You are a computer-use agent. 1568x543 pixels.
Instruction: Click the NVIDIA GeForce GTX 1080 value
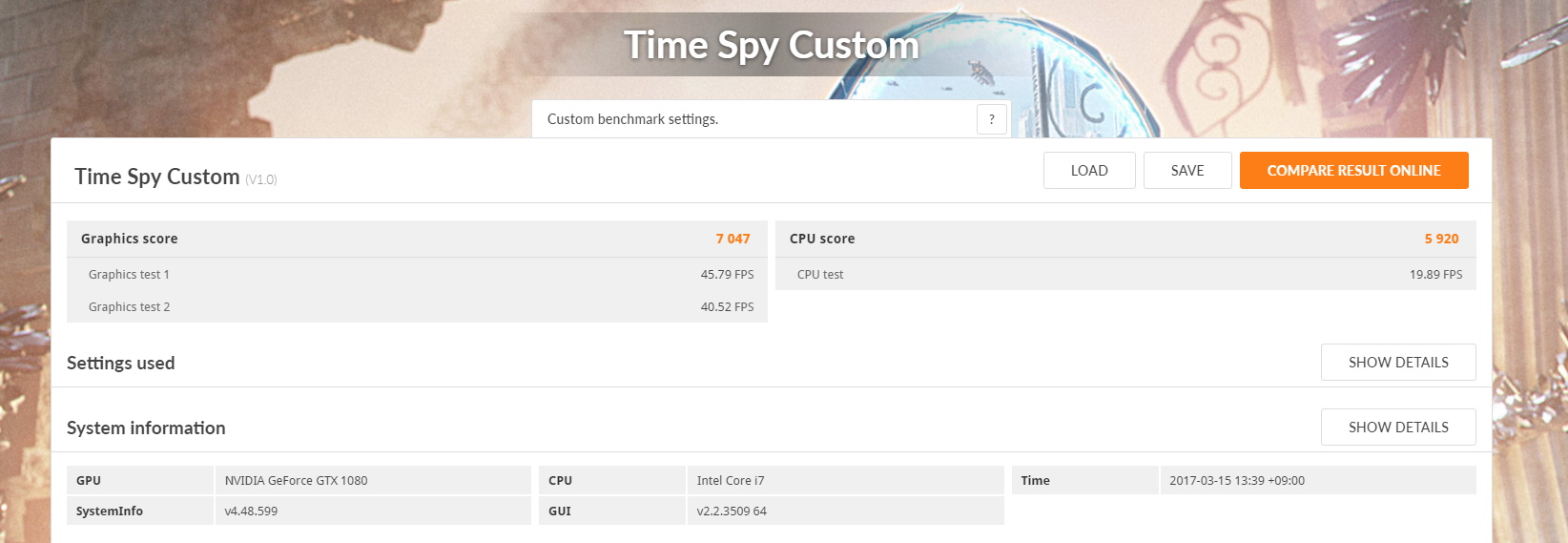tap(296, 480)
